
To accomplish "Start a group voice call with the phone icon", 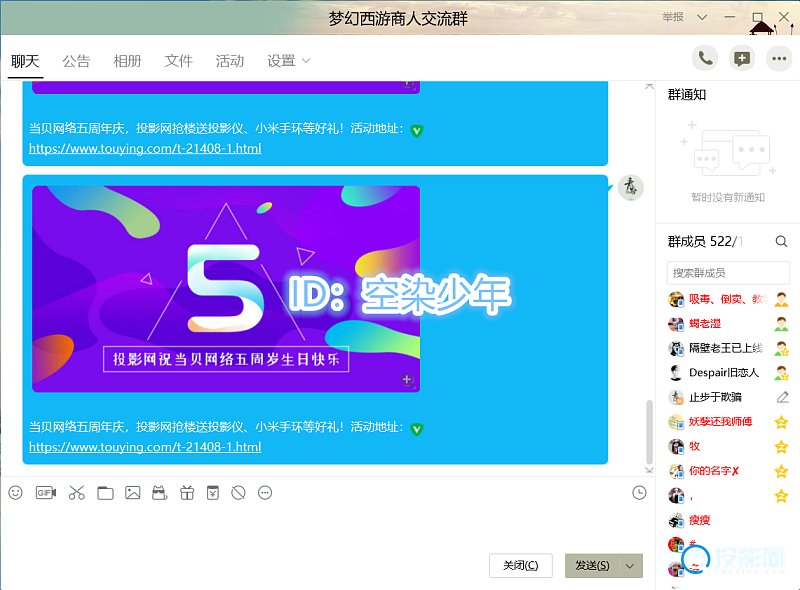I will point(706,58).
